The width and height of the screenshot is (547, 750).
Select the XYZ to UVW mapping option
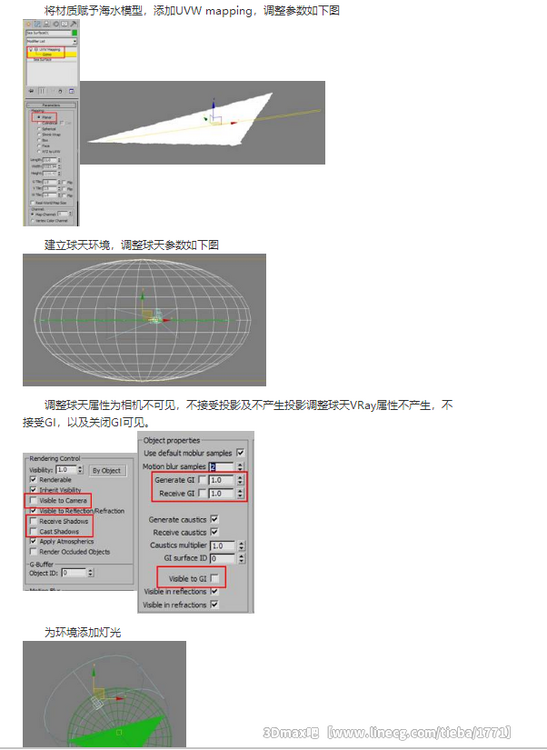coord(39,152)
